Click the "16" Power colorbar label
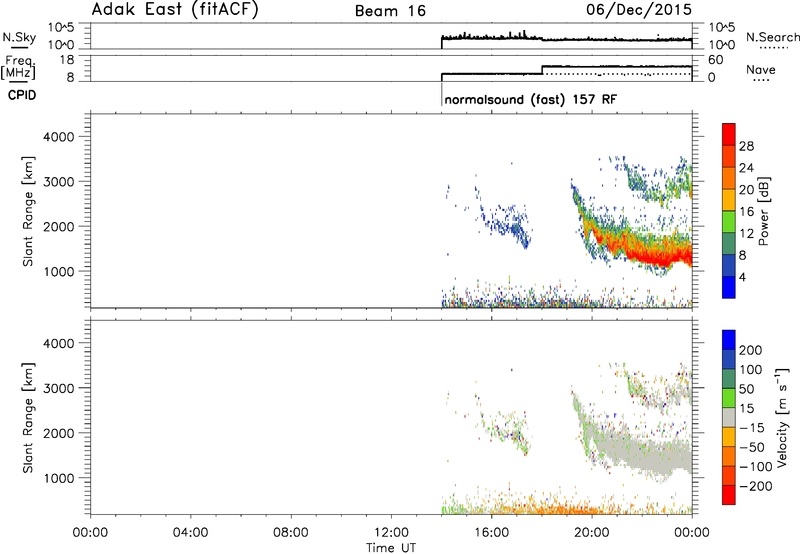 pos(746,212)
